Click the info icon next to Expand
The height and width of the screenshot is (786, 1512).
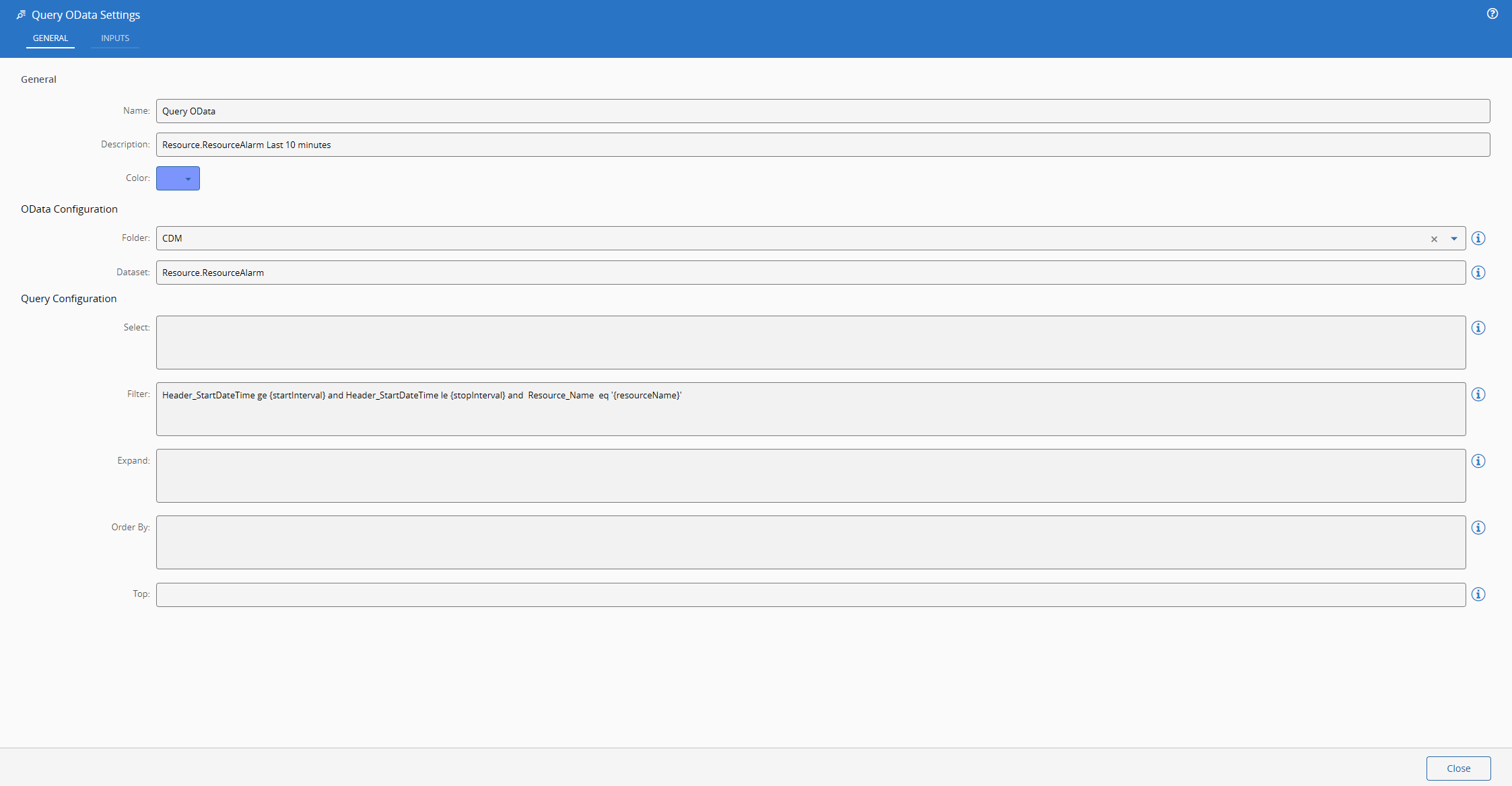pyautogui.click(x=1478, y=461)
